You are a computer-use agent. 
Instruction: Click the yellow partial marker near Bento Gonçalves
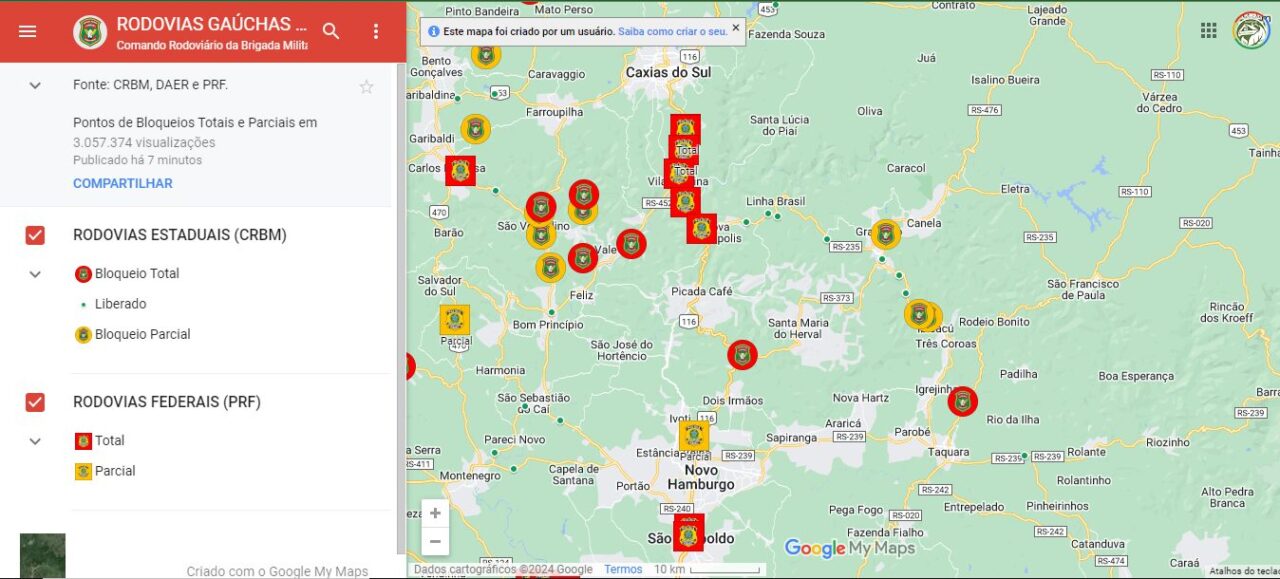click(x=486, y=54)
